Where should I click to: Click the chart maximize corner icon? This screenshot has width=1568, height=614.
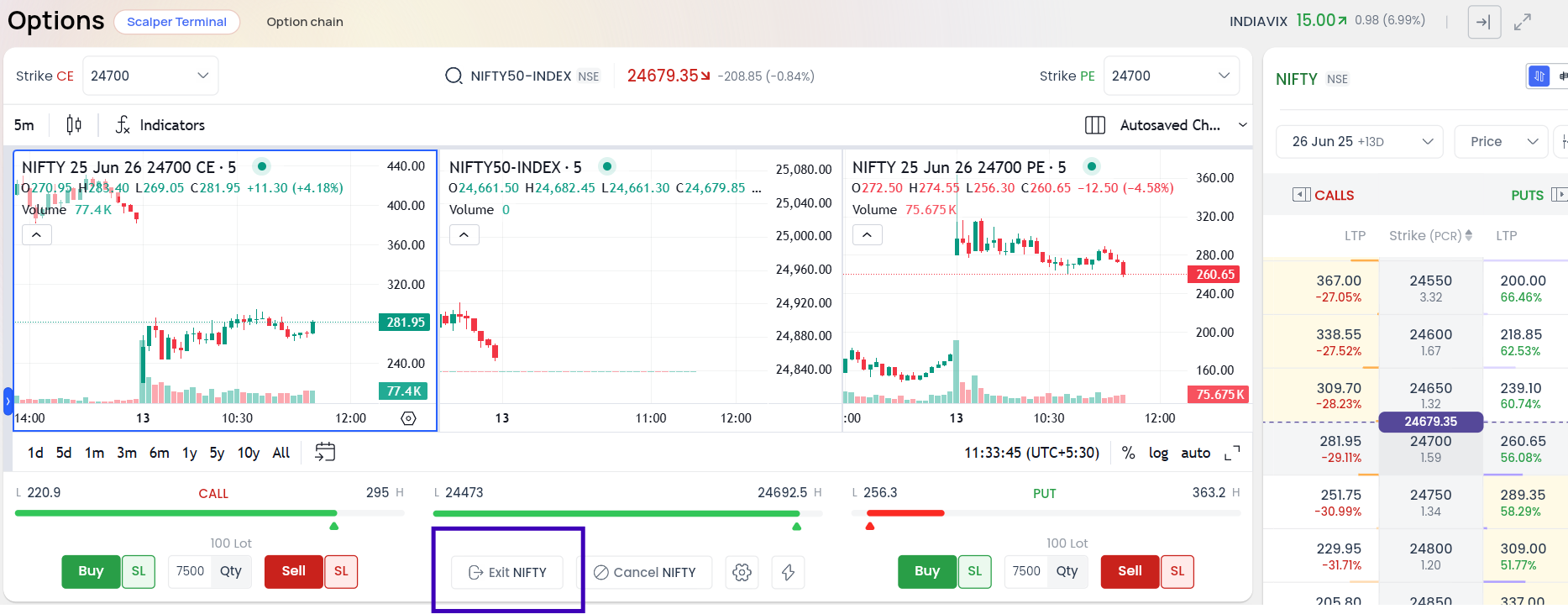1232,454
